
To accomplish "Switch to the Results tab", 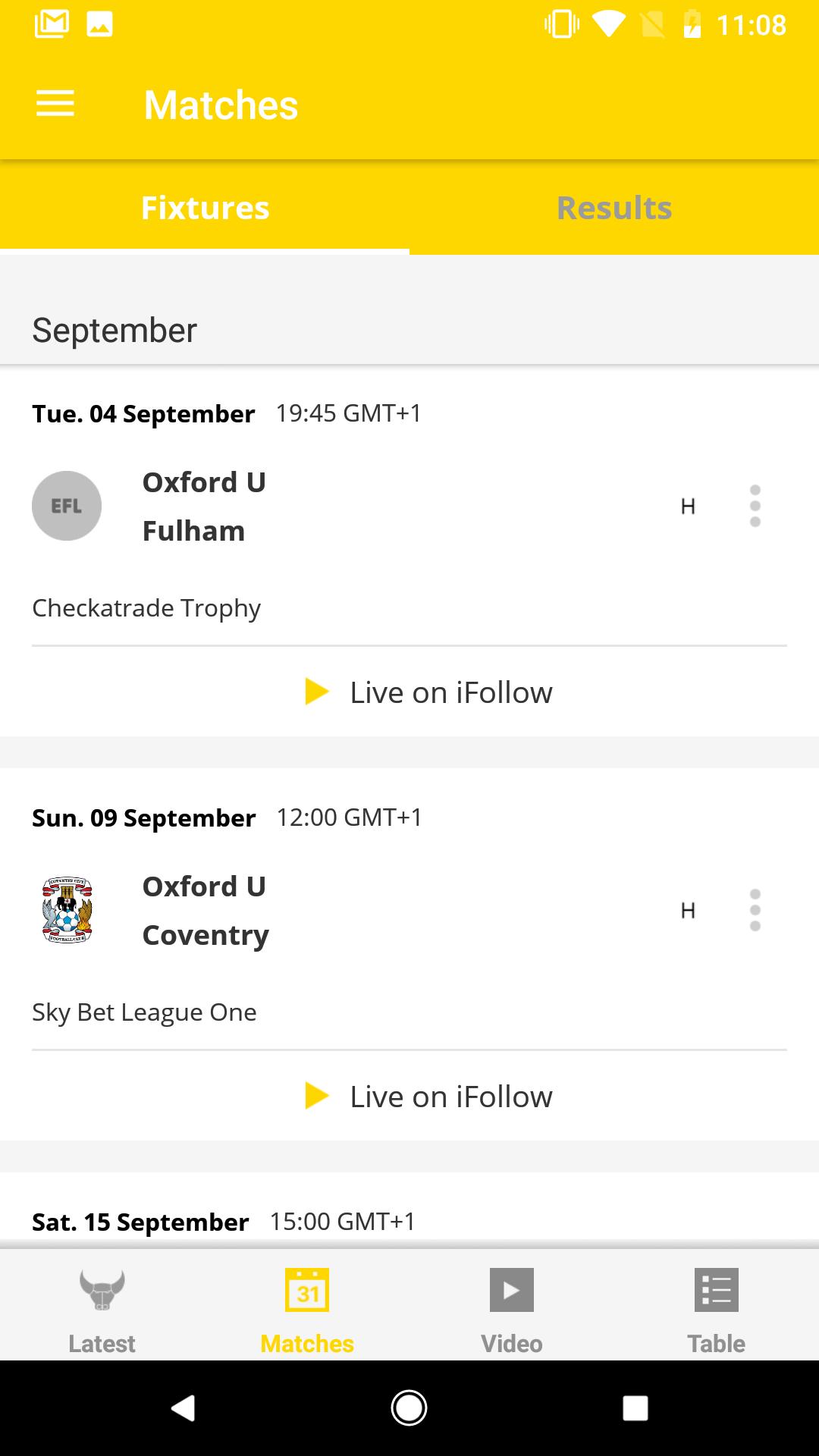I will tap(614, 208).
